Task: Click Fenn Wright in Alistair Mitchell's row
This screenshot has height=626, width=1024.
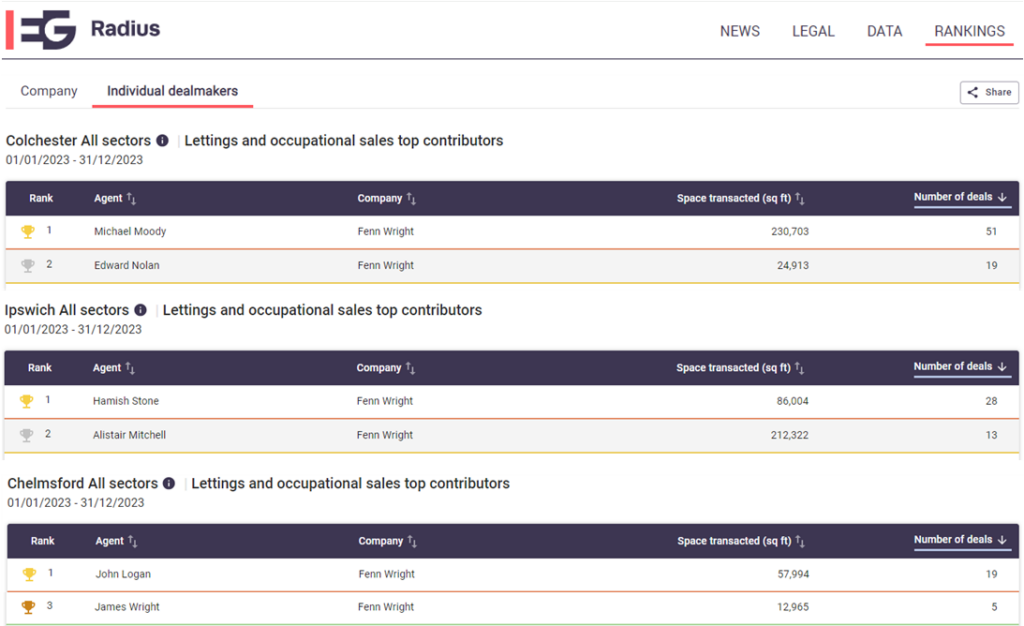Action: coord(385,435)
